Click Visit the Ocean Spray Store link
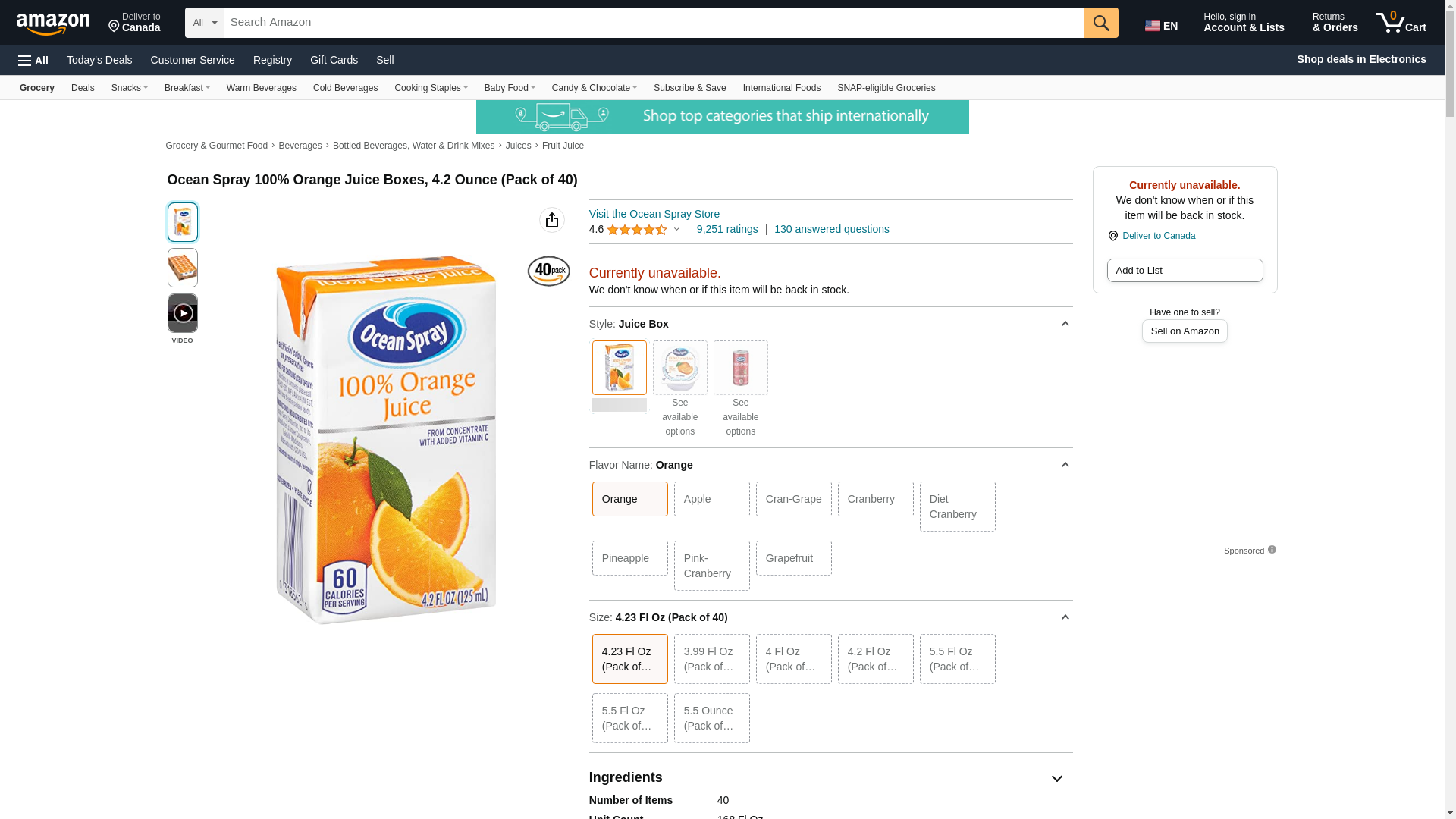Screen dimensions: 1456x819 click(x=654, y=214)
